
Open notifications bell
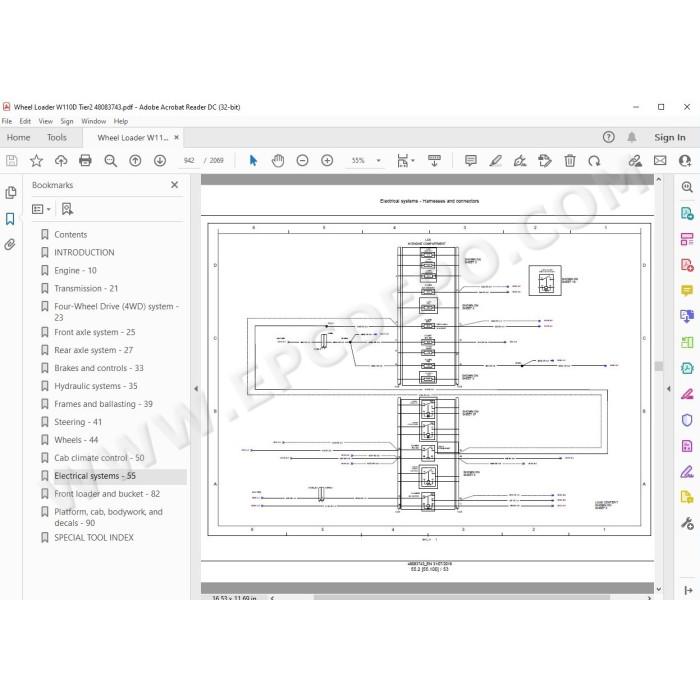pos(632,137)
